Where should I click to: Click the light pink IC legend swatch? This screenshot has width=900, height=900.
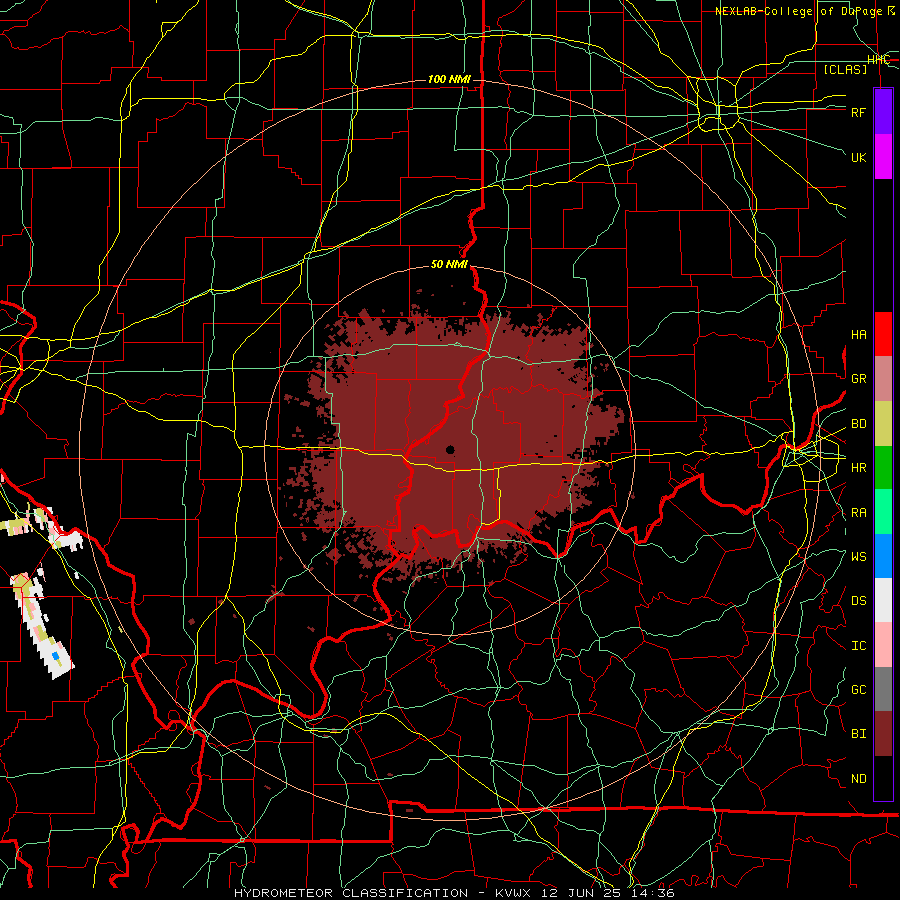click(883, 645)
